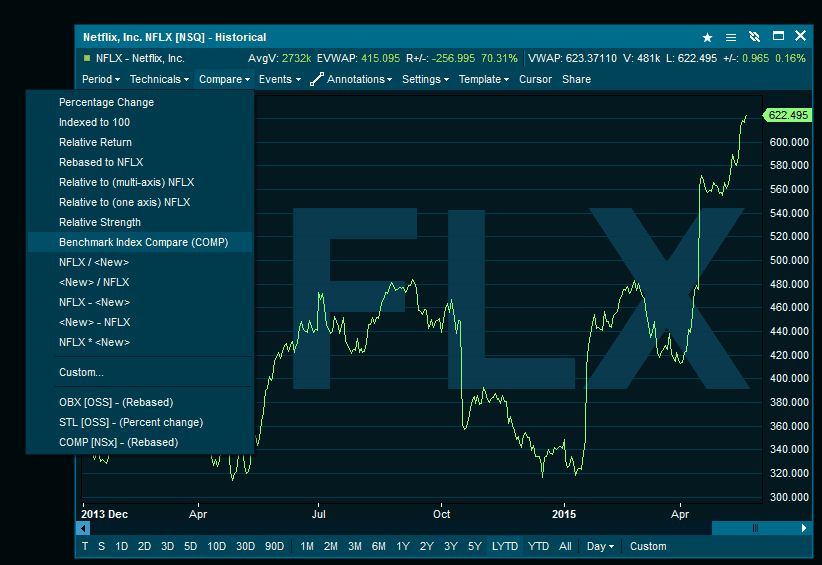Click the horizontal timeline scrollbar thumb
Image resolution: width=822 pixels, height=565 pixels.
point(756,527)
